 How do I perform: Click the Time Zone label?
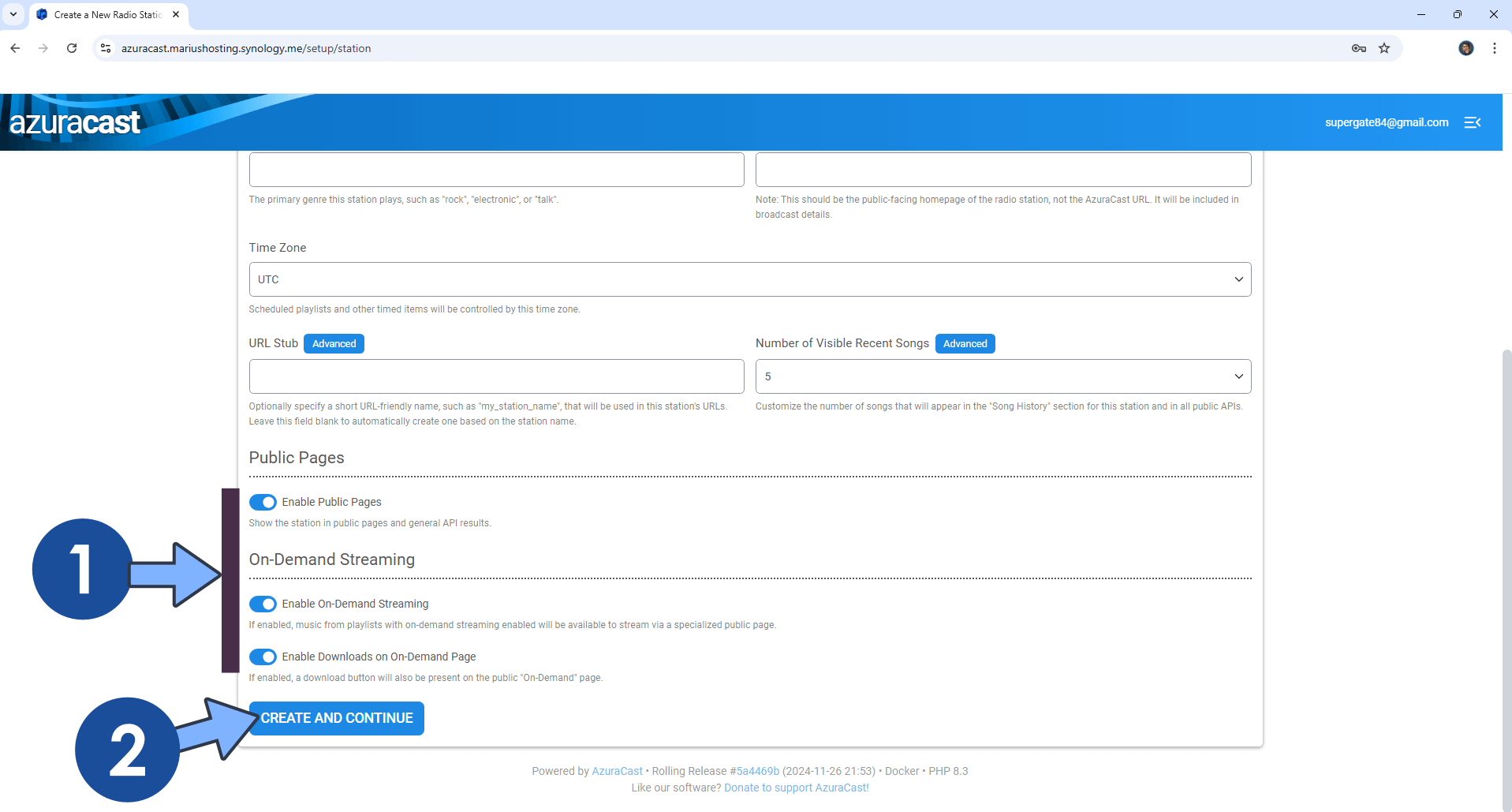click(278, 248)
